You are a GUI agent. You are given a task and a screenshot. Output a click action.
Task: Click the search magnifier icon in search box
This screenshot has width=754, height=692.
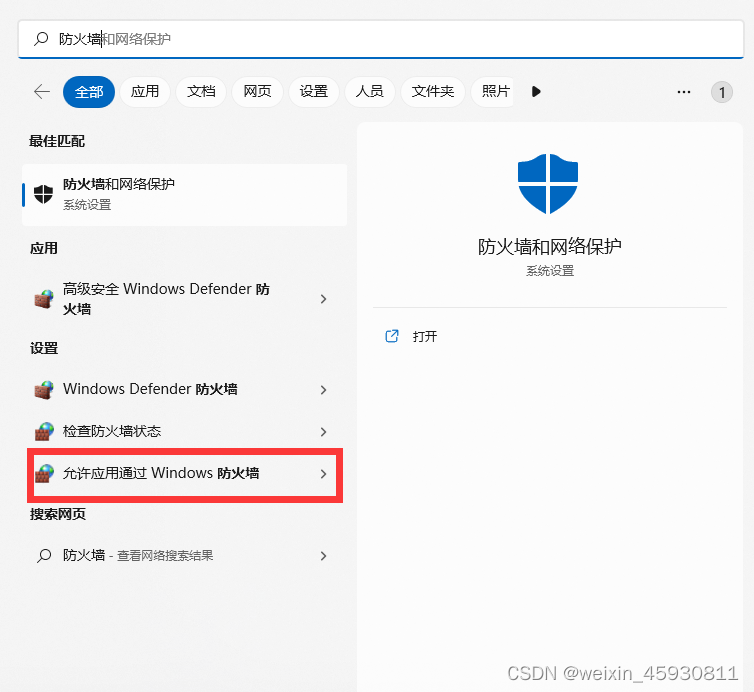(41, 38)
